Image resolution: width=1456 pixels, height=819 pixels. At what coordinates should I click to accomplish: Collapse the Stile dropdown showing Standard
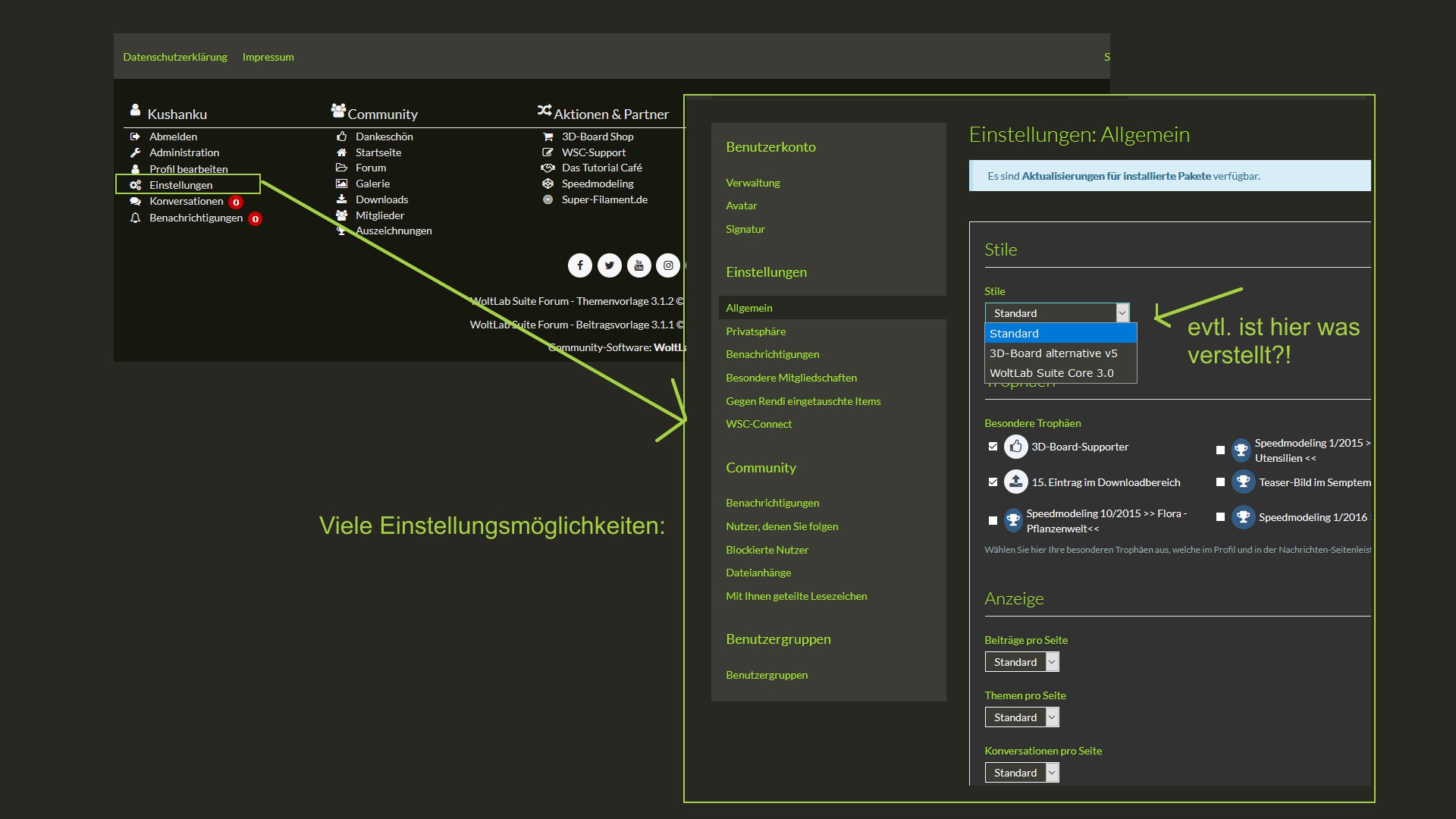pos(1056,313)
